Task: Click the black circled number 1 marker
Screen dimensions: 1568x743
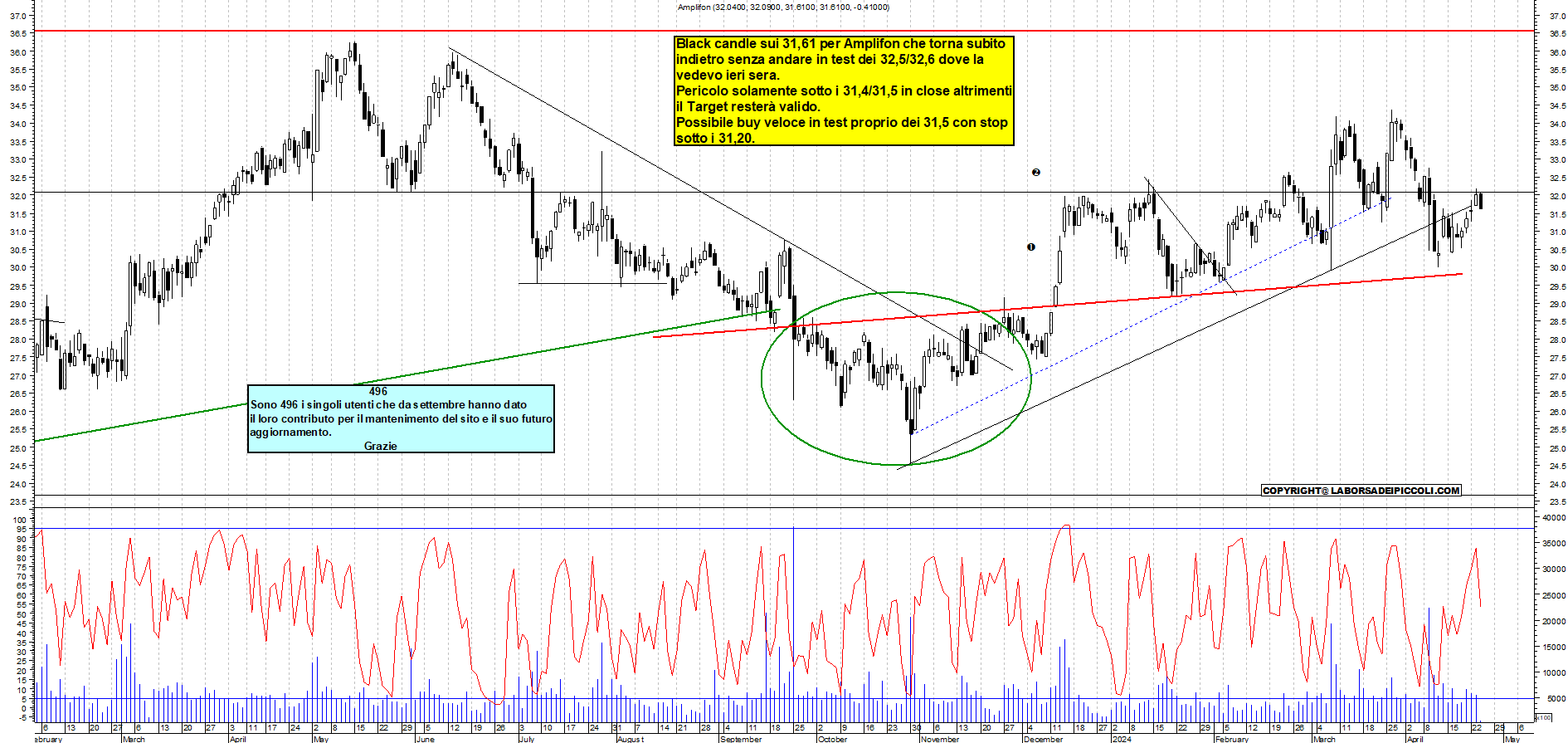Action: 1031,247
